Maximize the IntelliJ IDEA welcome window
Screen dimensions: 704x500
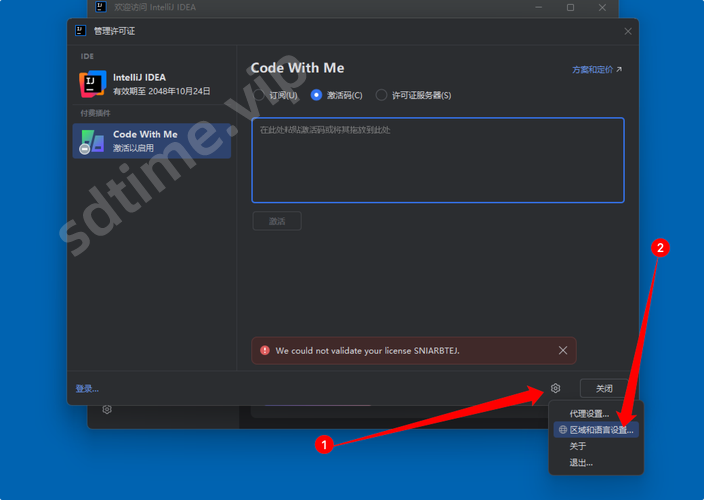(570, 8)
